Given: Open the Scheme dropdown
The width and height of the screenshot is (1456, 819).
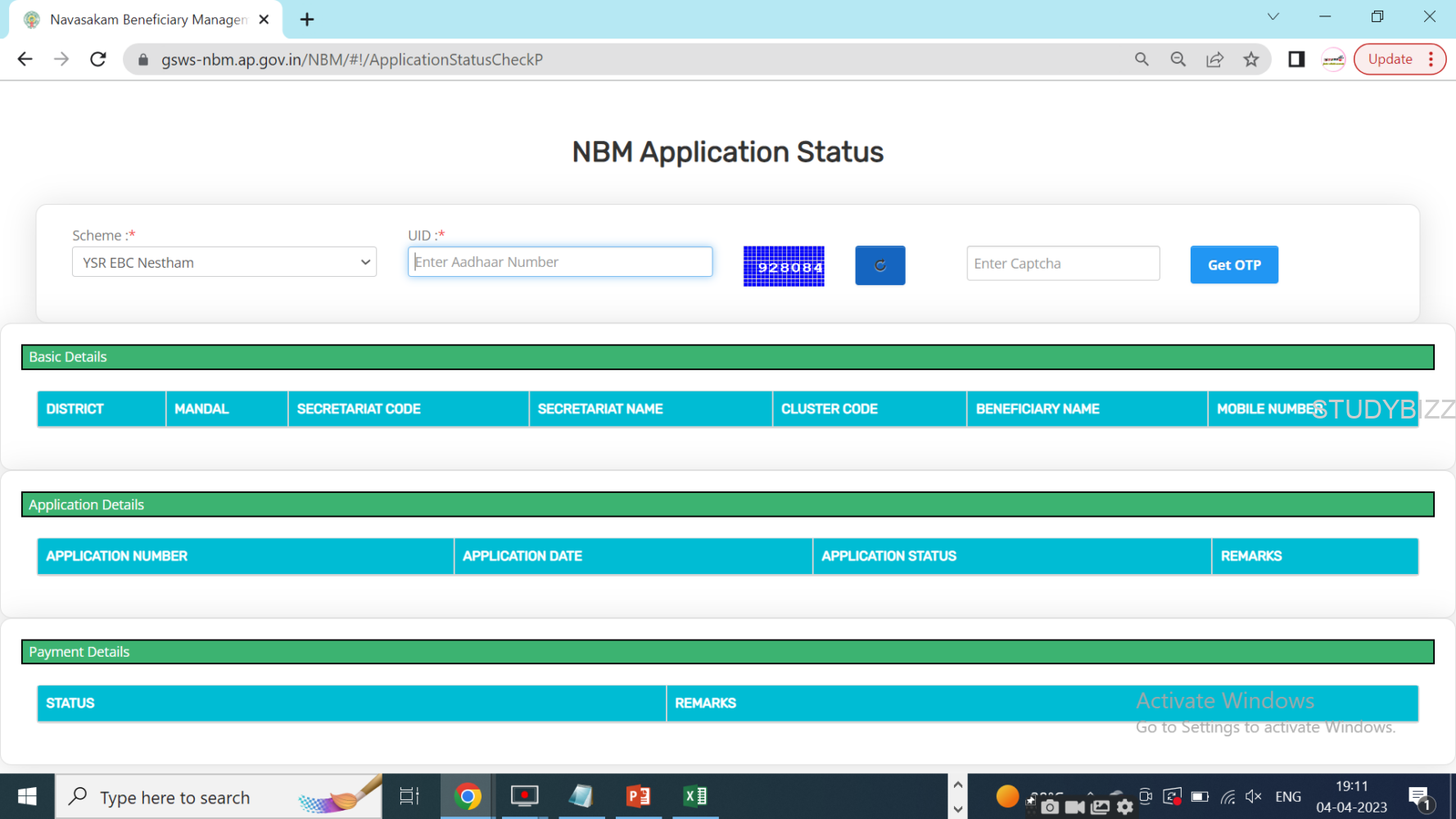Looking at the screenshot, I should click(x=224, y=262).
